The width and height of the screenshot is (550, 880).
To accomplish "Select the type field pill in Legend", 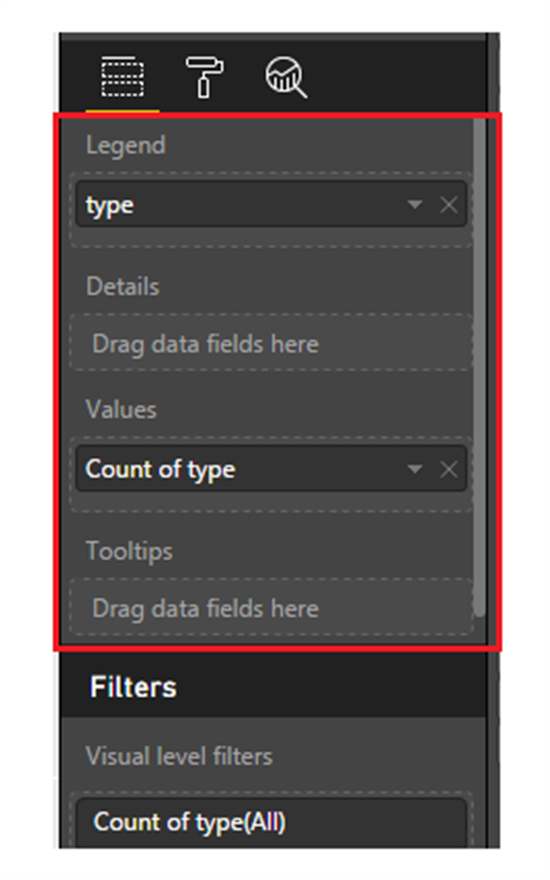I will [x=271, y=204].
